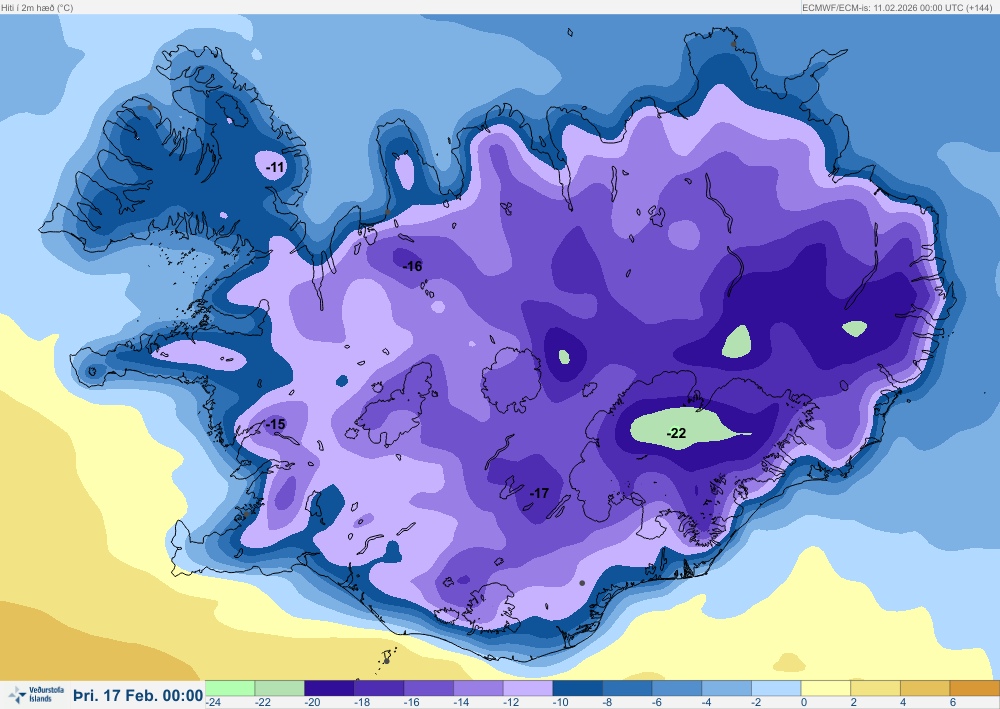This screenshot has height=709, width=1000.
Task: Pick the legend color swatch labelled -22
Action: (279, 688)
